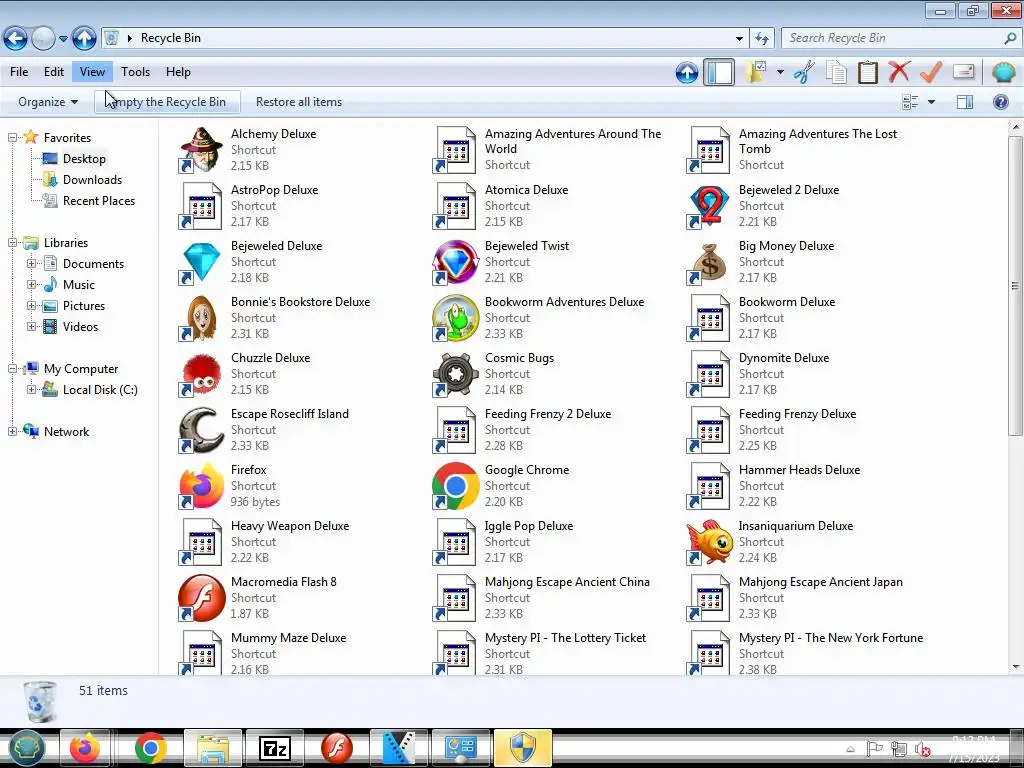
Task: Select Desktop in Favorites
Action: click(84, 159)
